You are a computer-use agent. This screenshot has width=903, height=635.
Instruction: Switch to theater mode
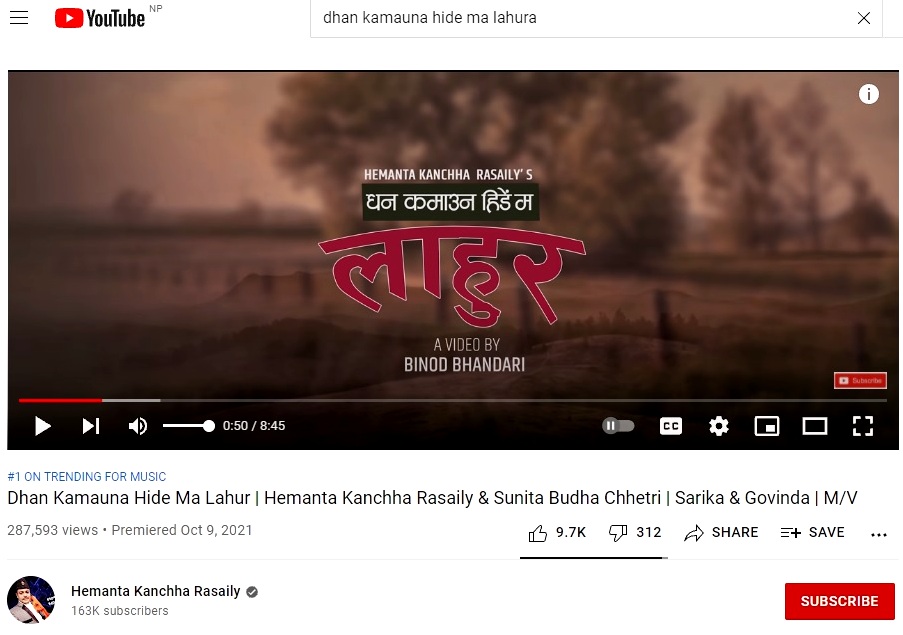coord(815,426)
